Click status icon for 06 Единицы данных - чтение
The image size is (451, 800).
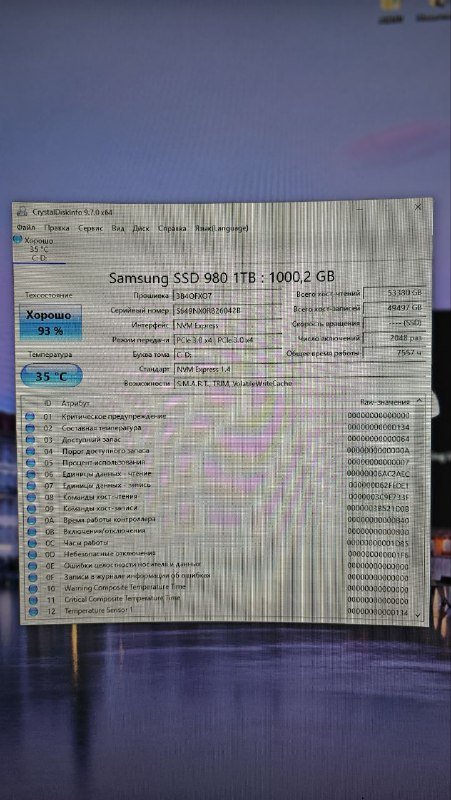pyautogui.click(x=31, y=474)
